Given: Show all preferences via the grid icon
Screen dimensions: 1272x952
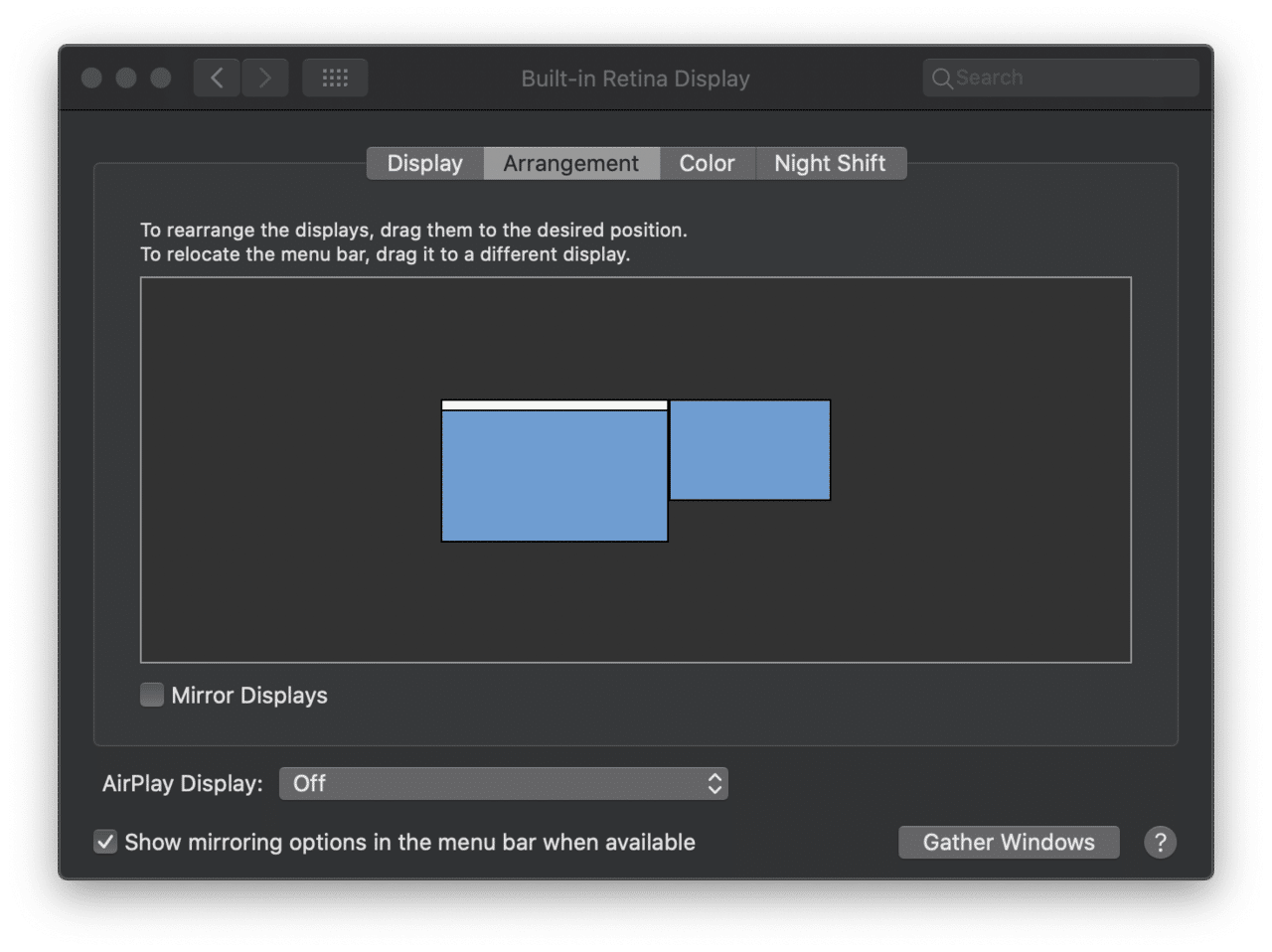Looking at the screenshot, I should click(x=335, y=78).
